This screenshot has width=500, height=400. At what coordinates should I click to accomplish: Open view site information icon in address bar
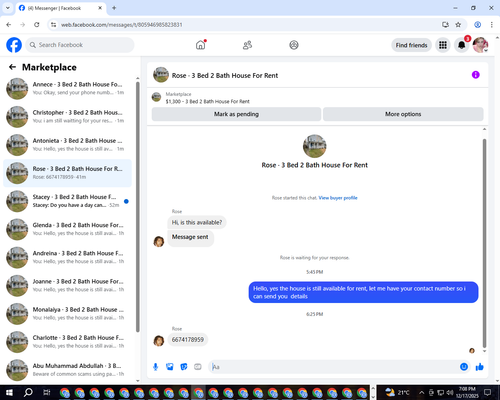[x=53, y=25]
